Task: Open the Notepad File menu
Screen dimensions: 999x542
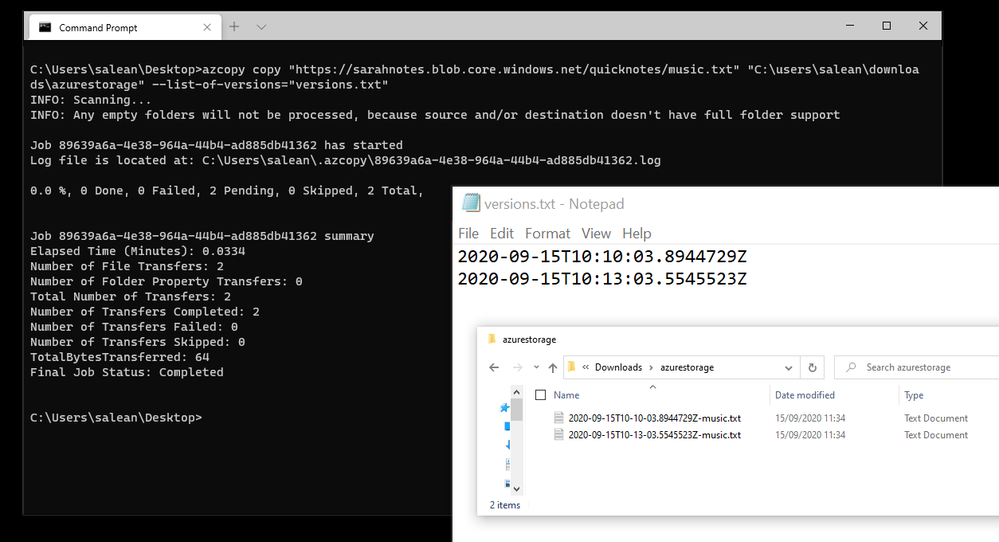Action: point(468,234)
